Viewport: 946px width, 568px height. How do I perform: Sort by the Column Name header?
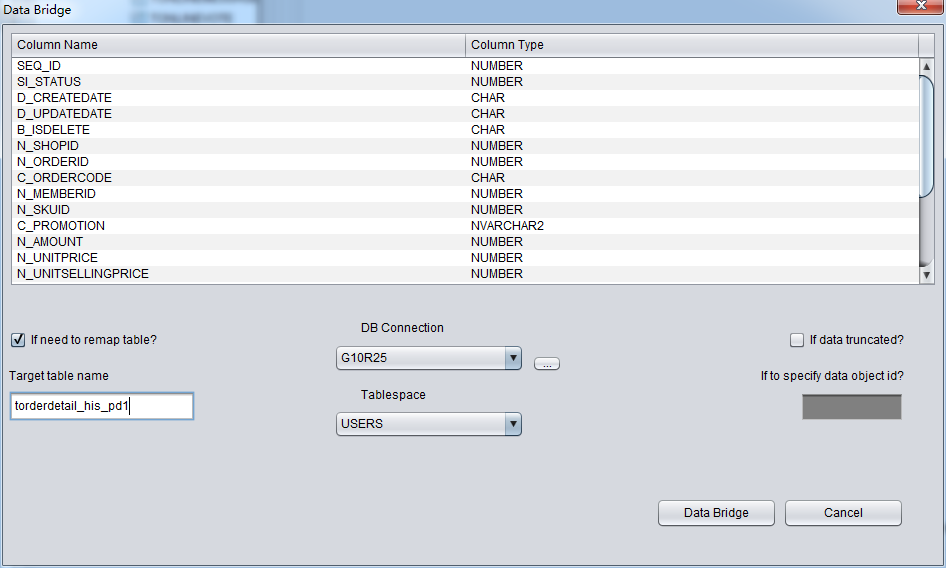[x=238, y=45]
